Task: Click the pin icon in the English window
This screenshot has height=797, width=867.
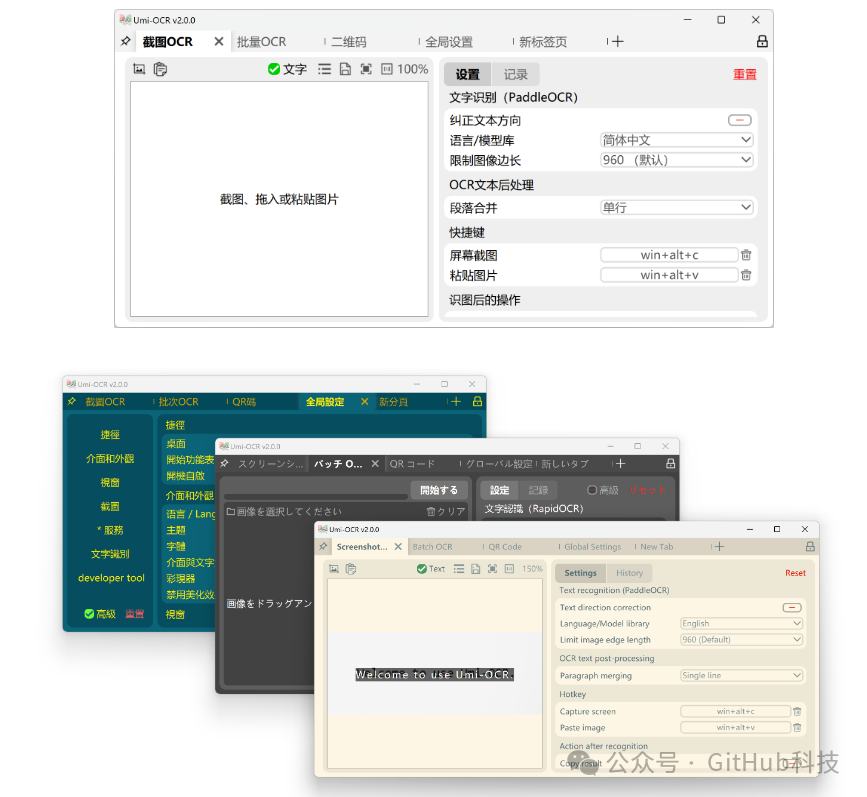Action: (x=323, y=546)
